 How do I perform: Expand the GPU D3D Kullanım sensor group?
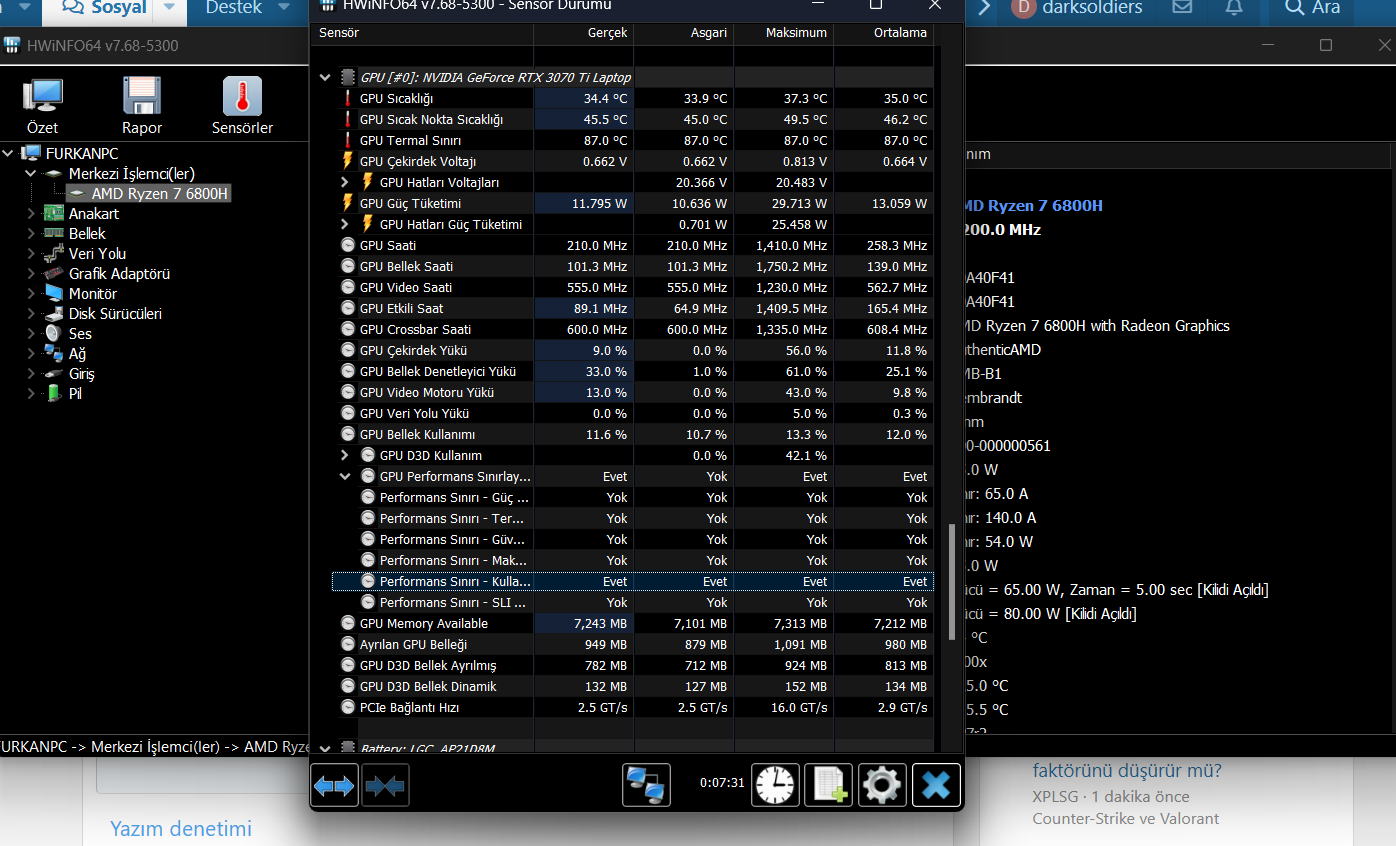point(345,455)
